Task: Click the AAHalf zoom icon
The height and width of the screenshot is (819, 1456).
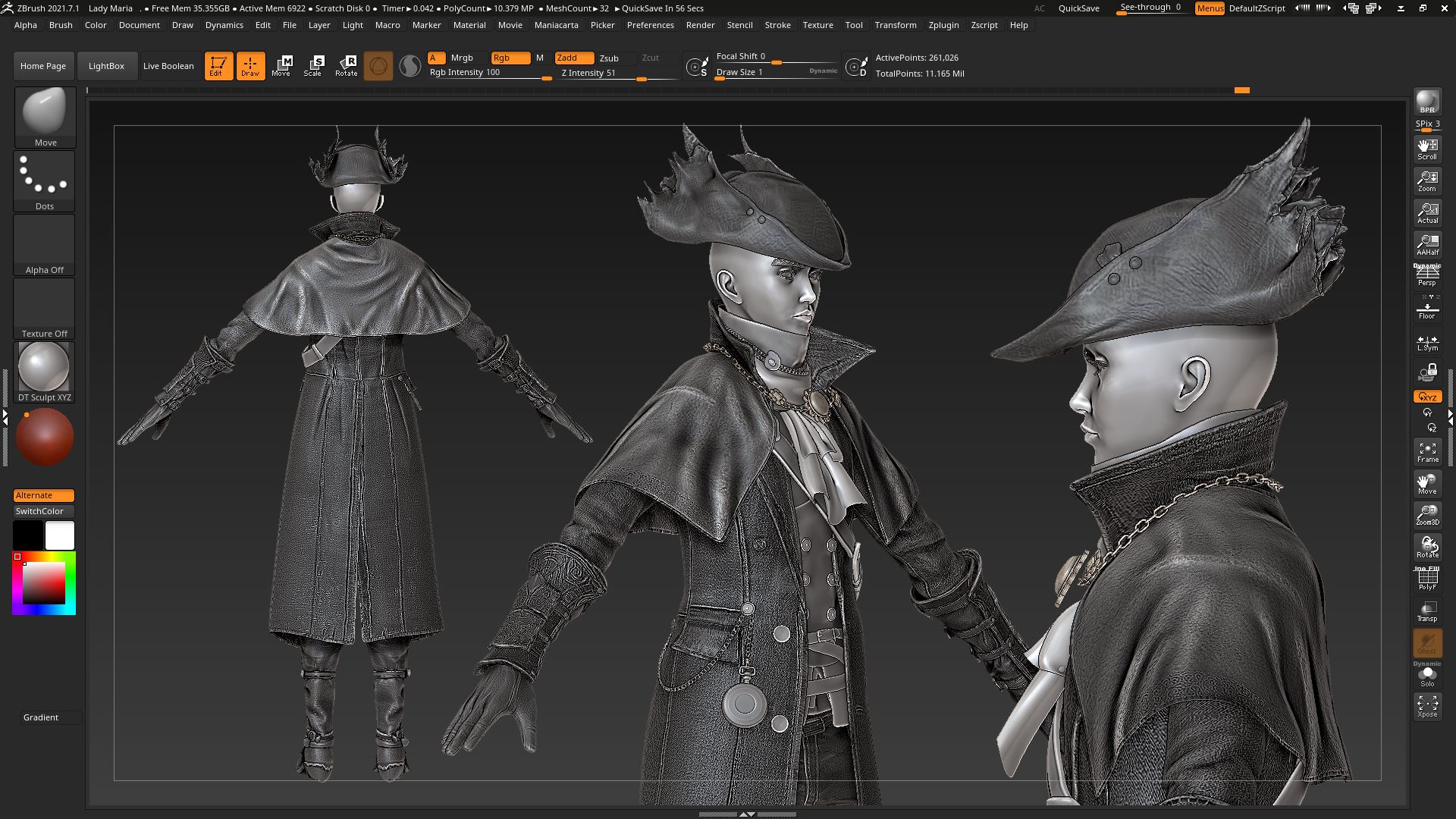Action: (x=1427, y=244)
